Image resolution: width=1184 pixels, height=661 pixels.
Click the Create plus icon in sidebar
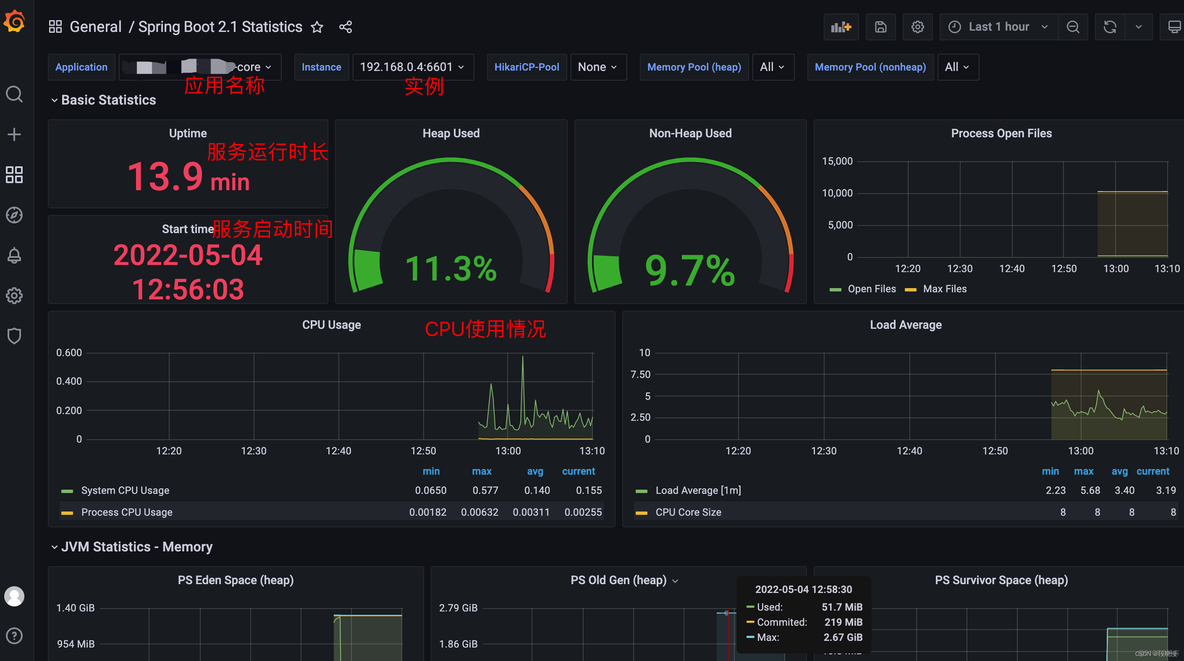click(14, 134)
